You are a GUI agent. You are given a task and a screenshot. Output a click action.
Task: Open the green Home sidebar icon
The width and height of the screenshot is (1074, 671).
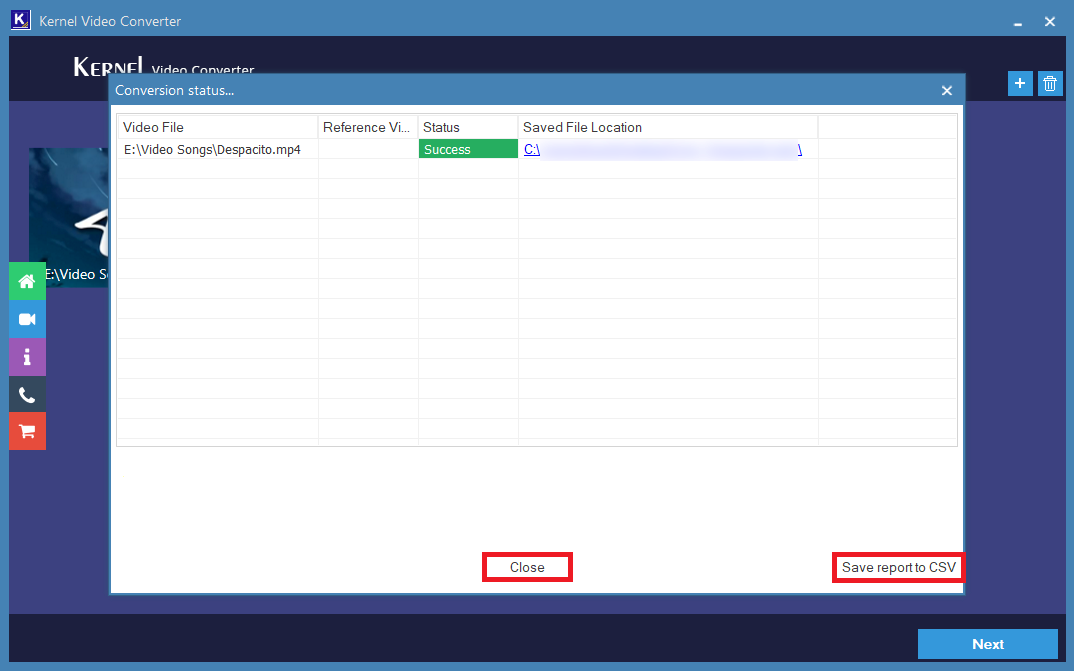point(27,281)
